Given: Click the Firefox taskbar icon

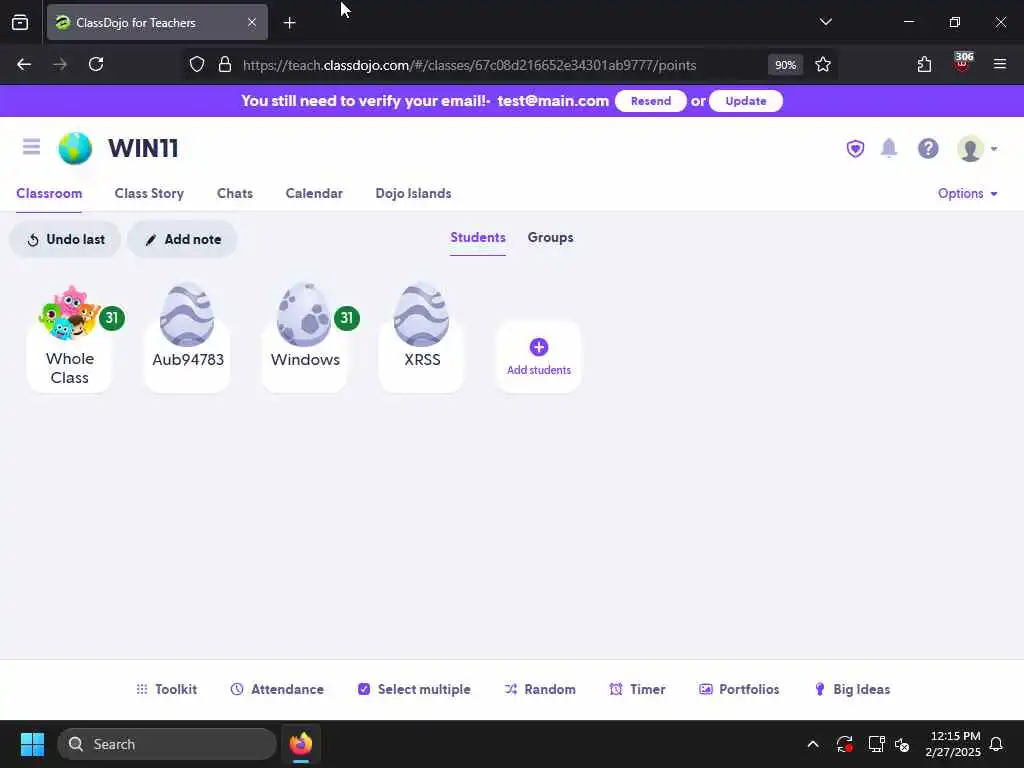Looking at the screenshot, I should coord(301,744).
